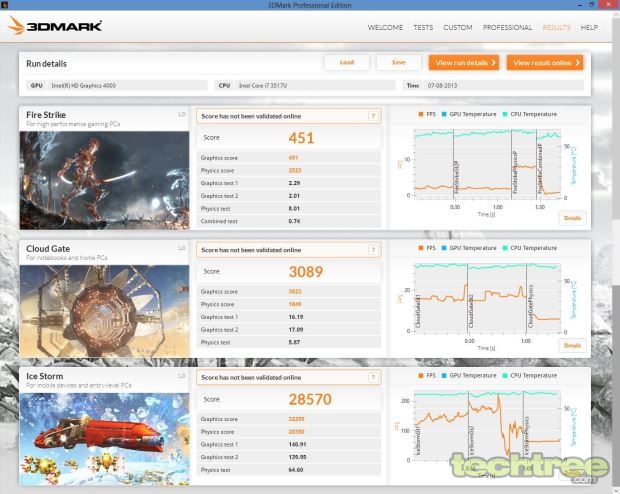Click the Cloud Gate scene thumbnail
The image size is (620, 494).
104,311
